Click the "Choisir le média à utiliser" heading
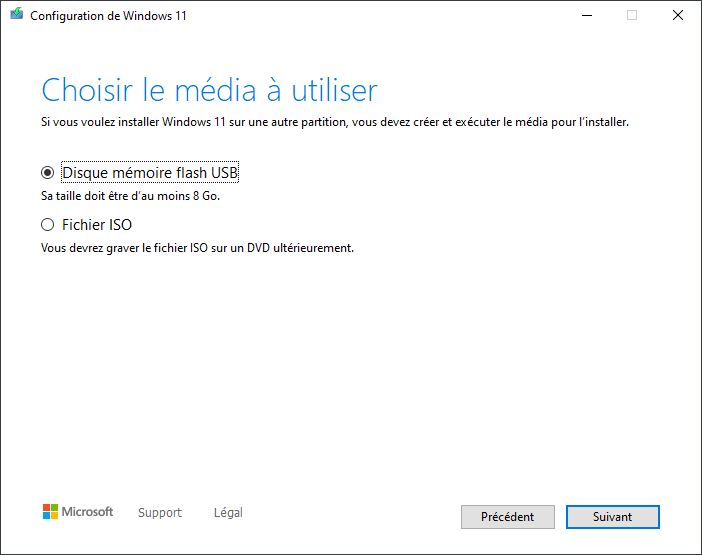 [x=209, y=91]
